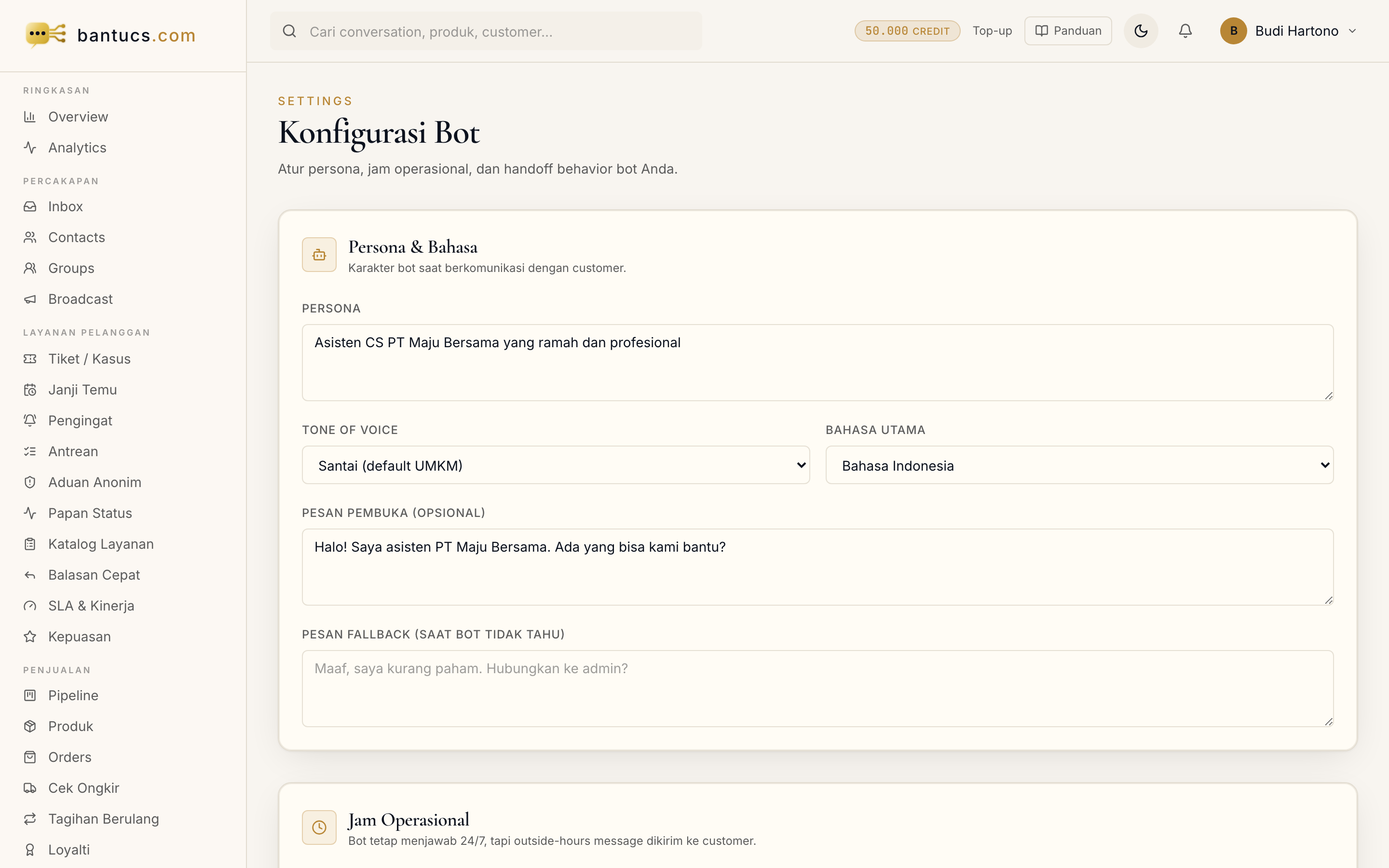Toggle dark mode with the moon button
1389x868 pixels.
1141,31
